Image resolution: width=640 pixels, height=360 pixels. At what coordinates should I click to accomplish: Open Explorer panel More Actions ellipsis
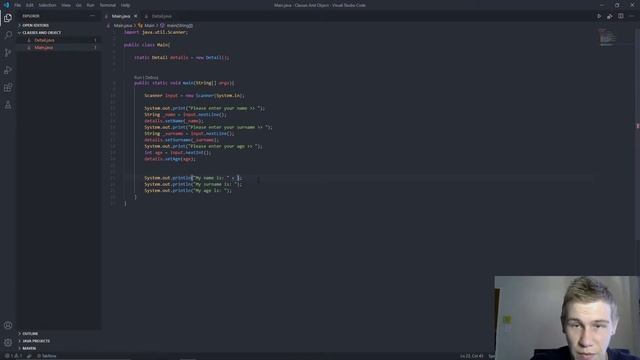(x=92, y=16)
